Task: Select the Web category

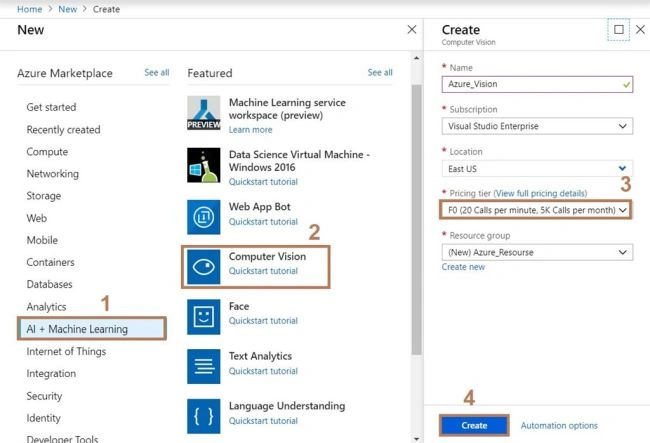Action: (36, 218)
